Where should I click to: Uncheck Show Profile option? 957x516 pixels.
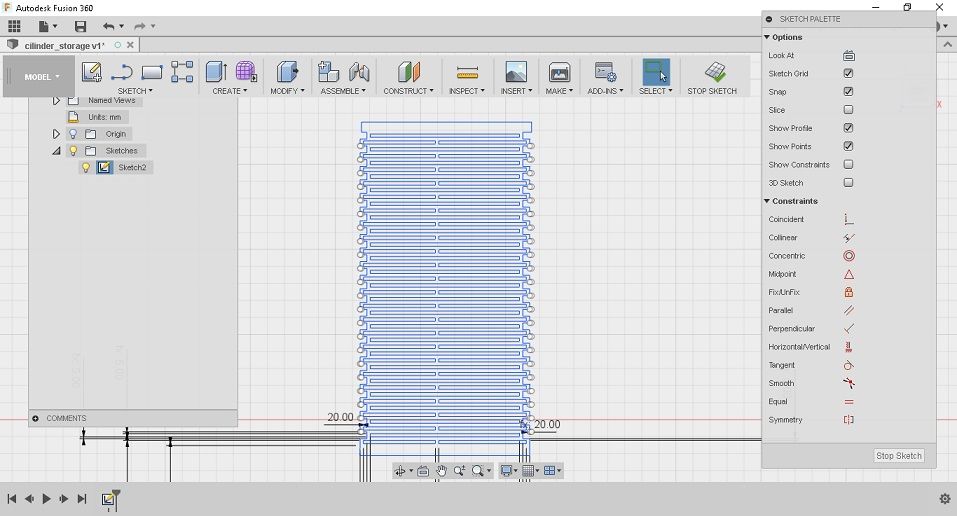tap(848, 128)
